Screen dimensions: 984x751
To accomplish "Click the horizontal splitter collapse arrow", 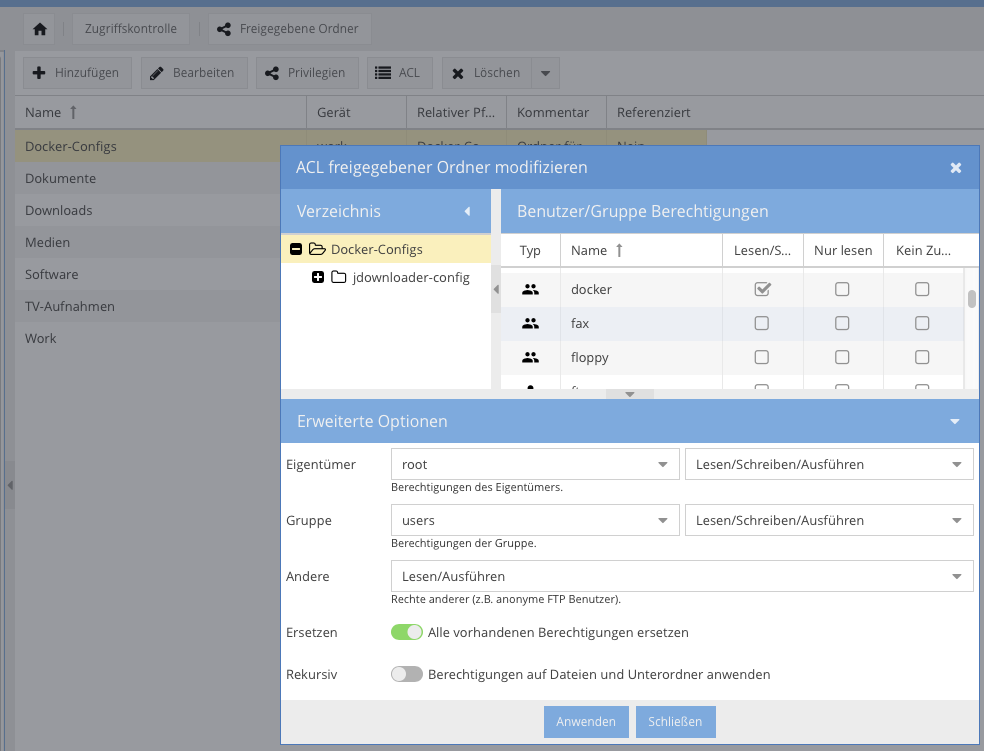I will coord(630,394).
